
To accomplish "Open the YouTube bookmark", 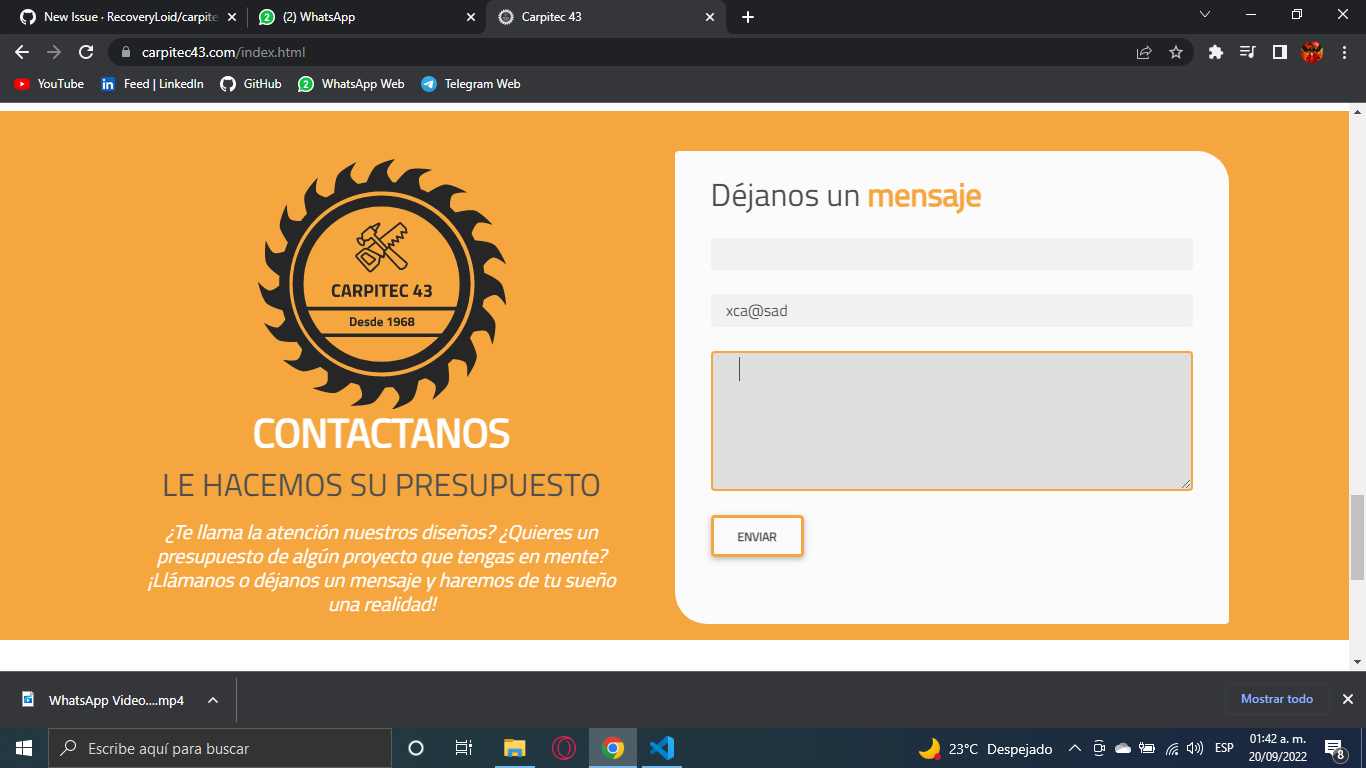I will tap(49, 84).
